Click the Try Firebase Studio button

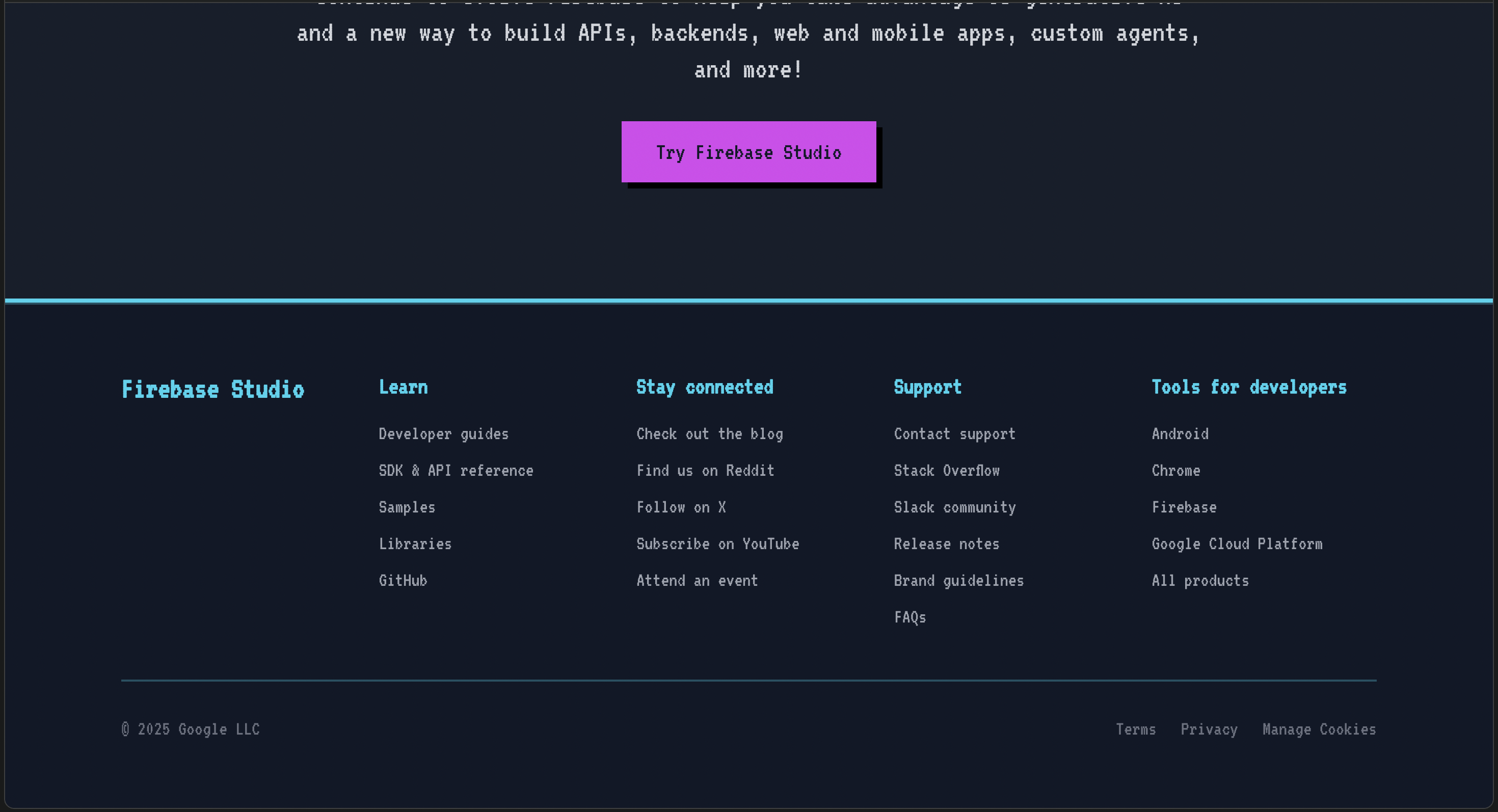click(x=748, y=152)
